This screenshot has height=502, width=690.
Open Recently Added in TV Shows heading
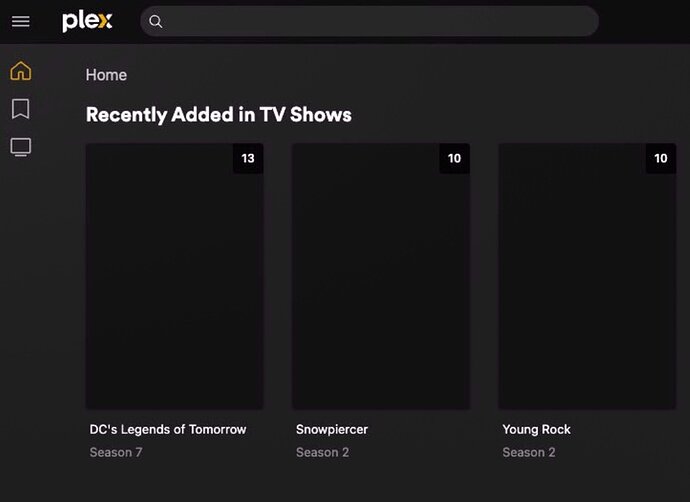[x=218, y=114]
